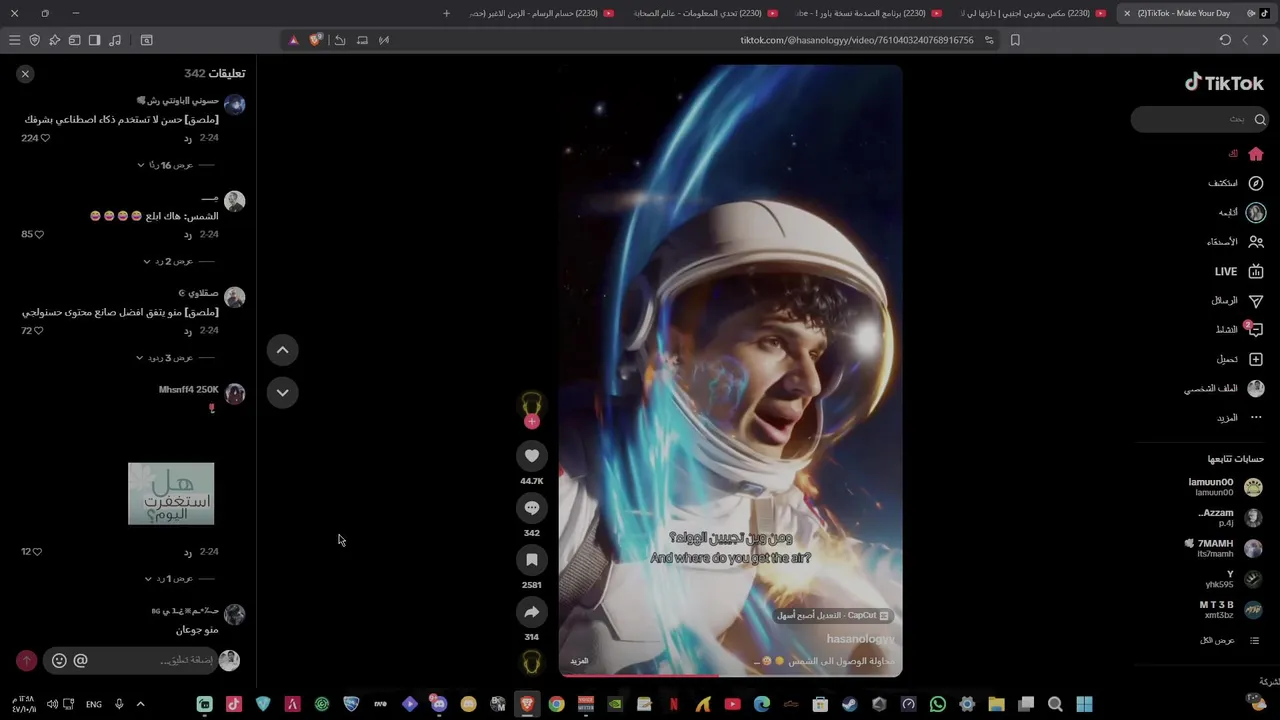Viewport: 1280px width, 720px height.
Task: Post comment with the red send arrow
Action: coord(27,660)
